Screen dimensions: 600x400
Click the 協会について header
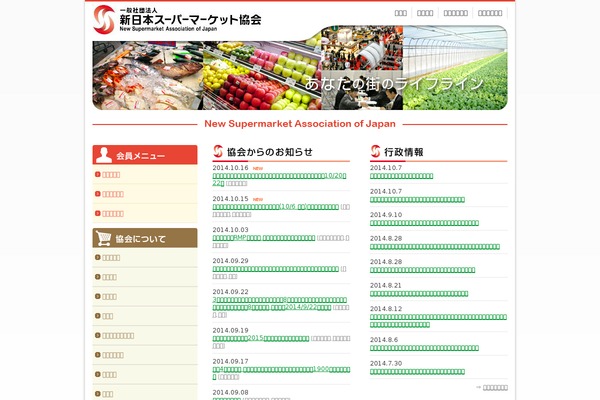(145, 238)
